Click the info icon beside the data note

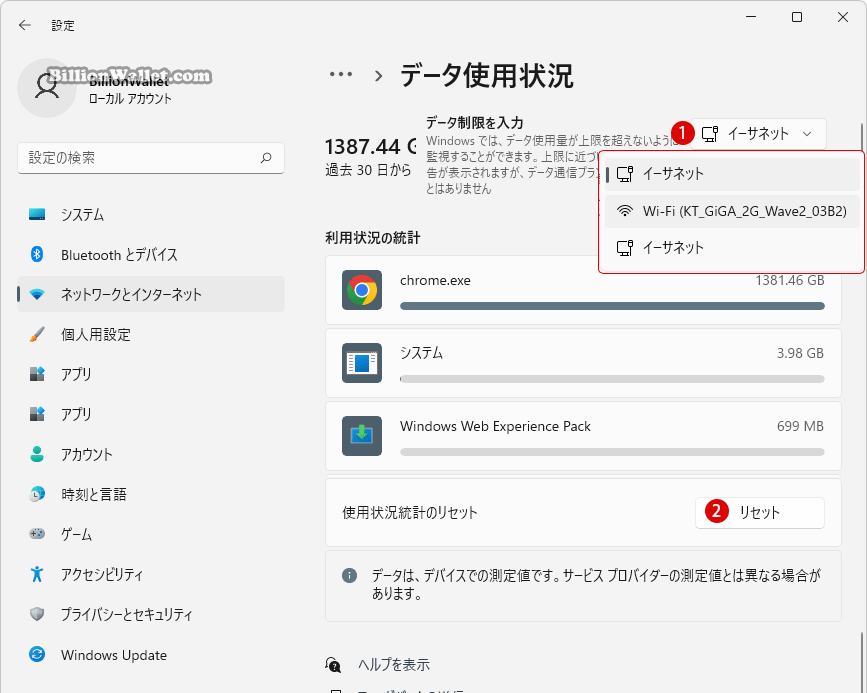pyautogui.click(x=349, y=575)
